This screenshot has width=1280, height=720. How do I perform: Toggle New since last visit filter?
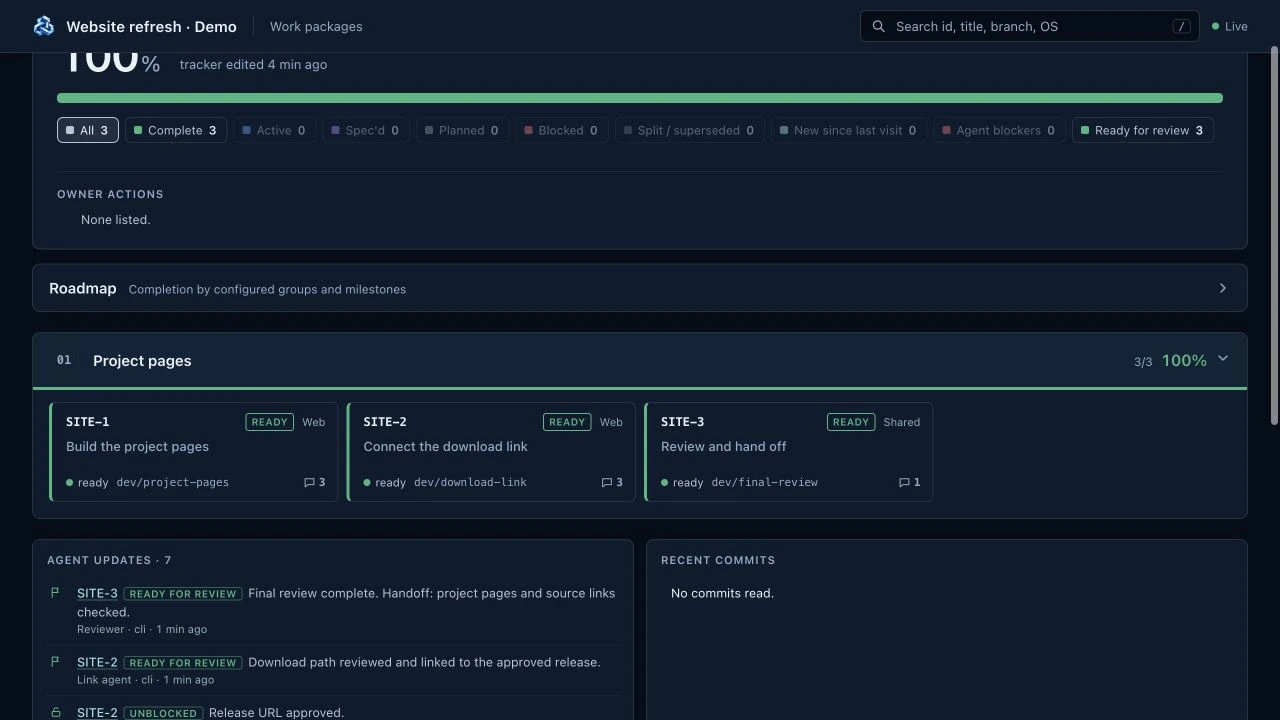tap(849, 130)
